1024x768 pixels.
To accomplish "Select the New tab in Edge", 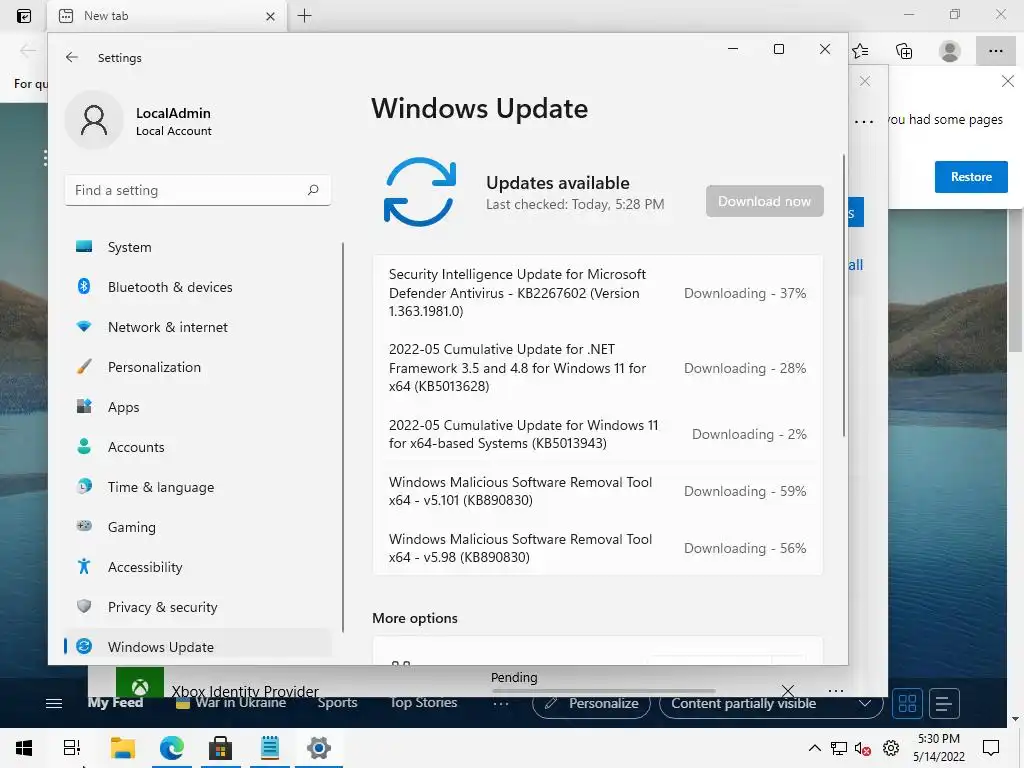I will click(x=167, y=16).
